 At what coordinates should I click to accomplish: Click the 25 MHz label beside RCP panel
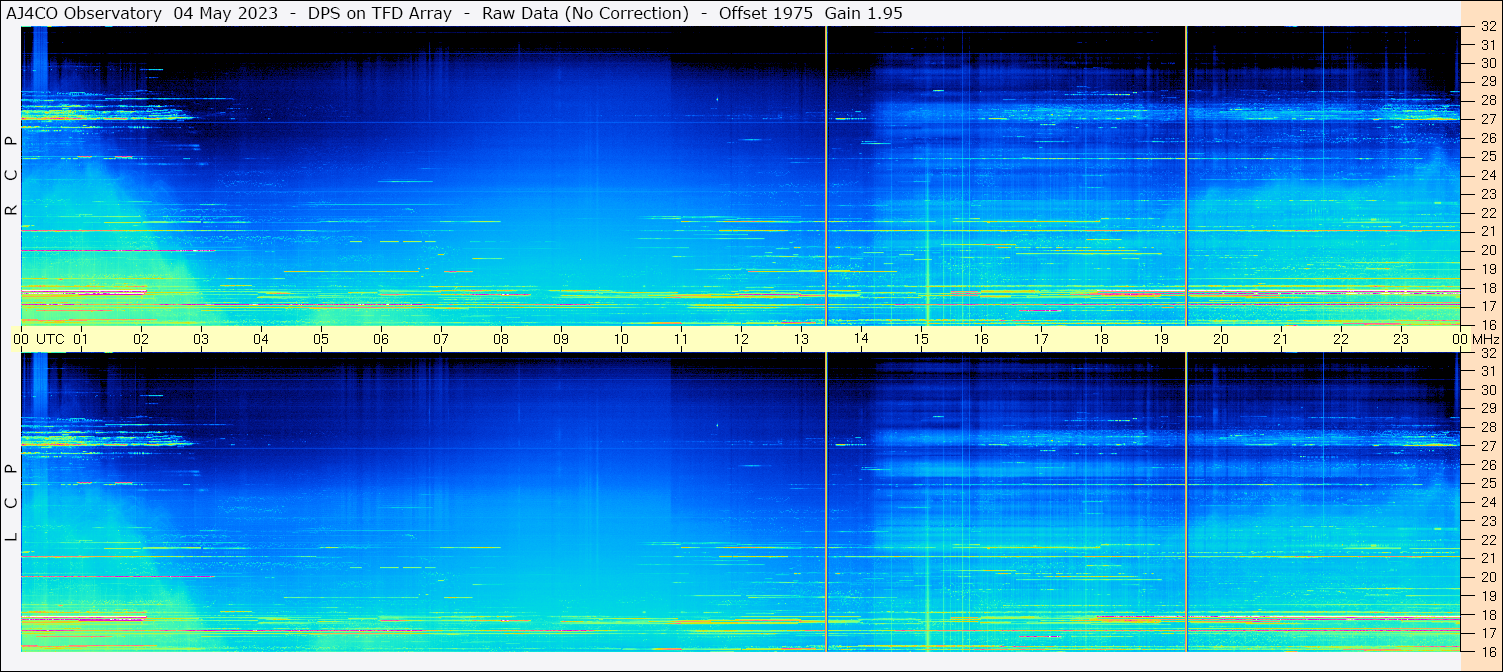[x=1488, y=156]
